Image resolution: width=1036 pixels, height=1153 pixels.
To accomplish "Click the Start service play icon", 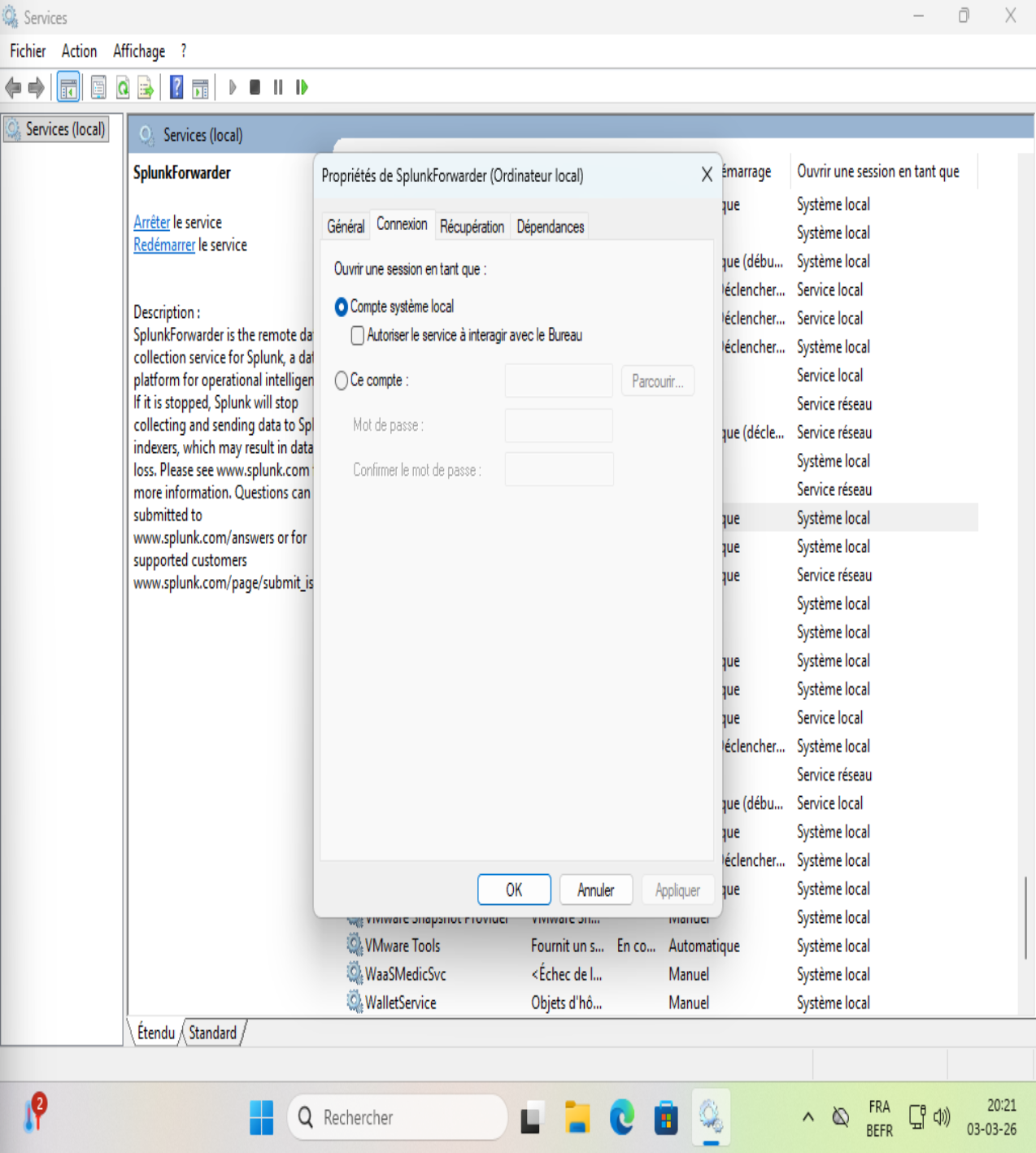I will click(x=233, y=87).
